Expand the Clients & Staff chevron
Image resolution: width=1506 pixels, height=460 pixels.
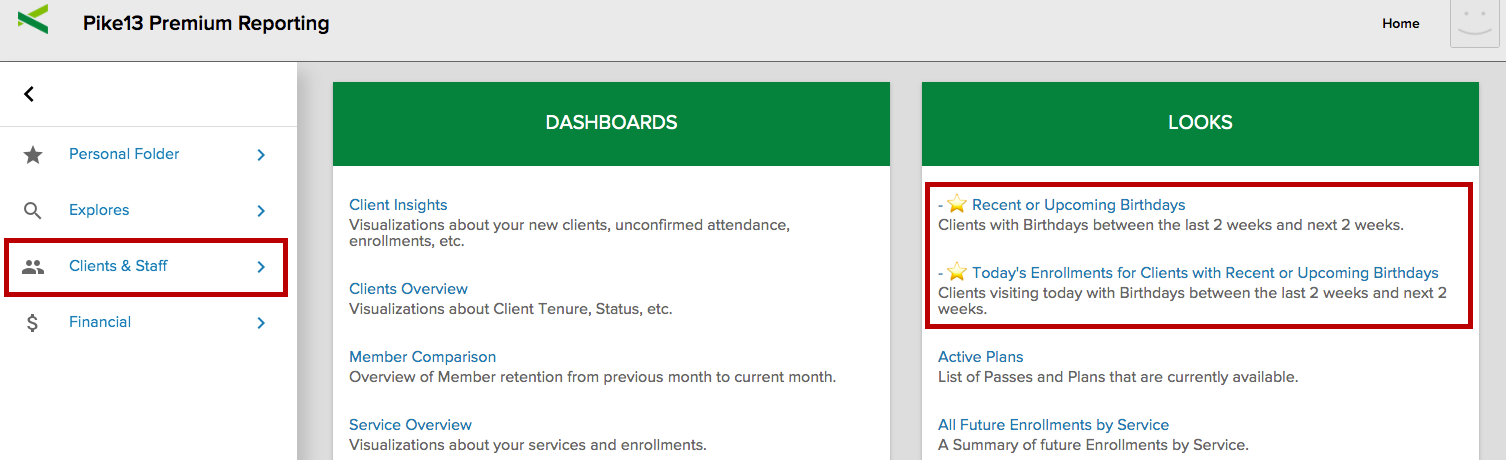point(261,267)
